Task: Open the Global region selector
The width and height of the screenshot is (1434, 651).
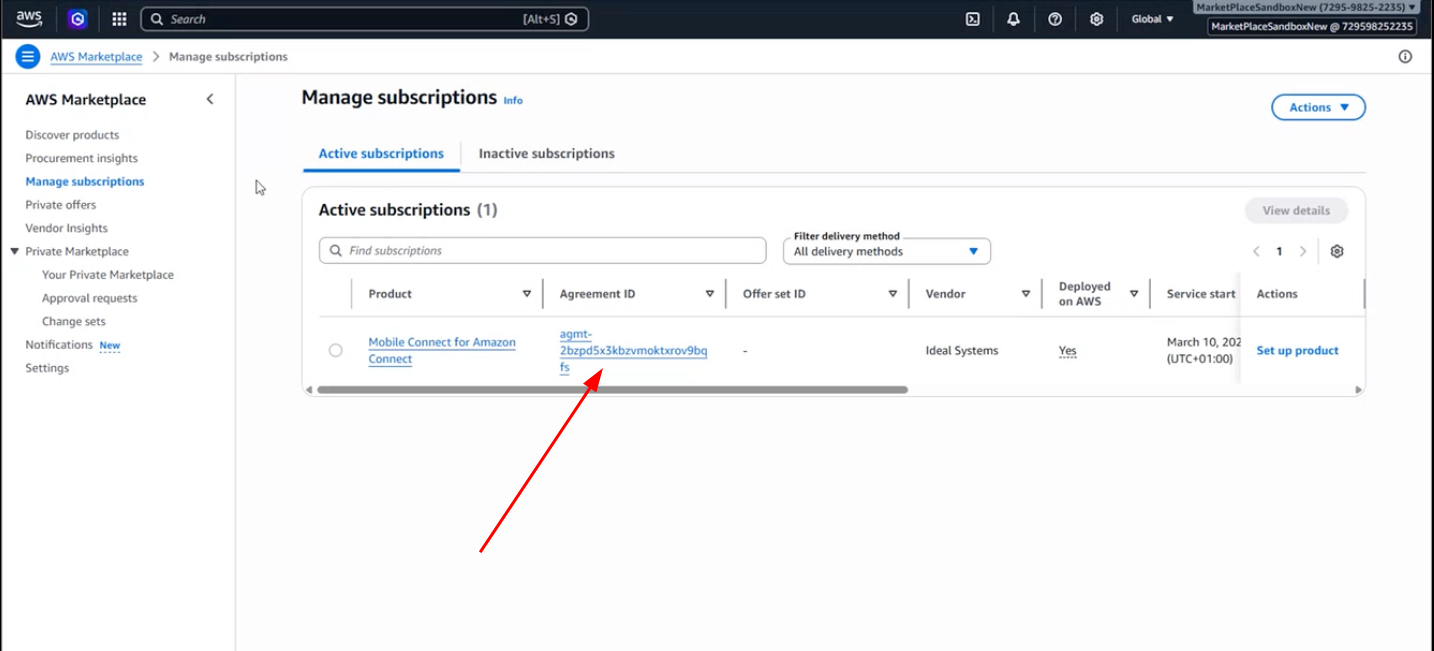Action: click(1152, 19)
